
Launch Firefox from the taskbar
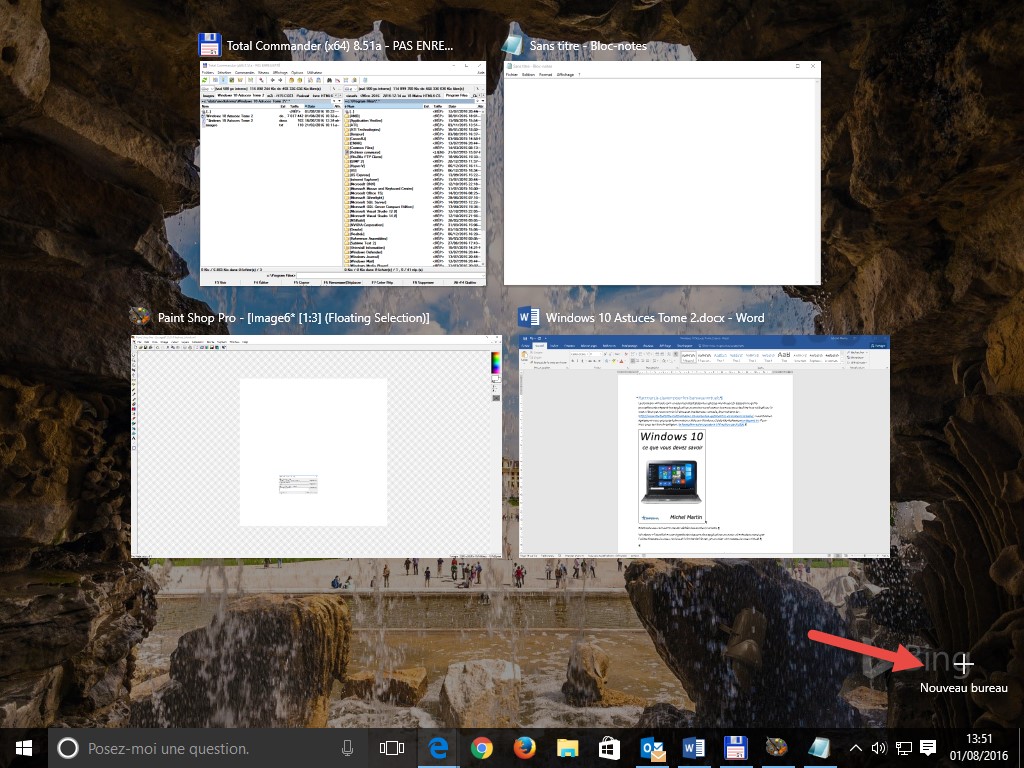coord(524,747)
